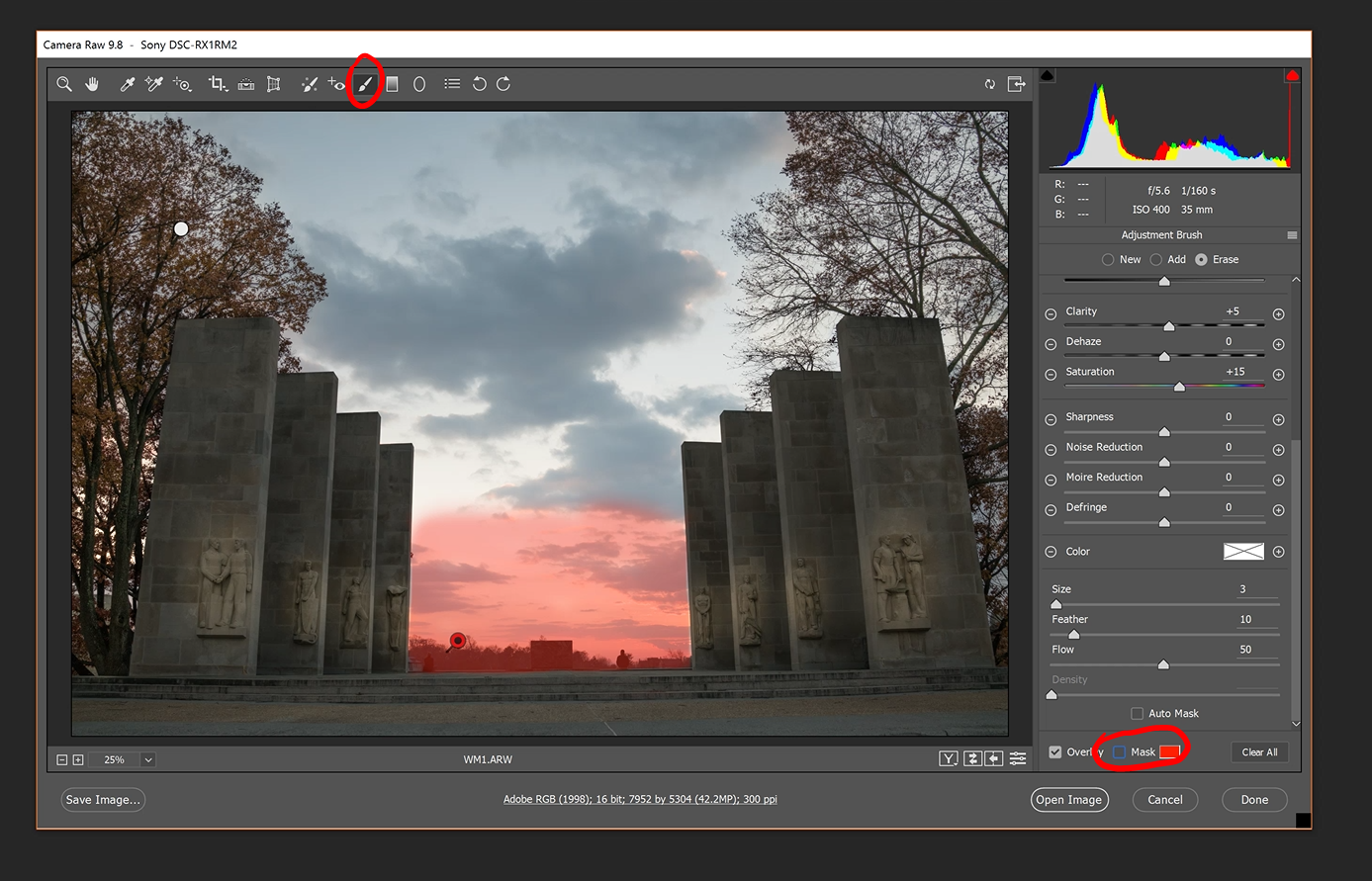Select the Crop tool

(218, 84)
